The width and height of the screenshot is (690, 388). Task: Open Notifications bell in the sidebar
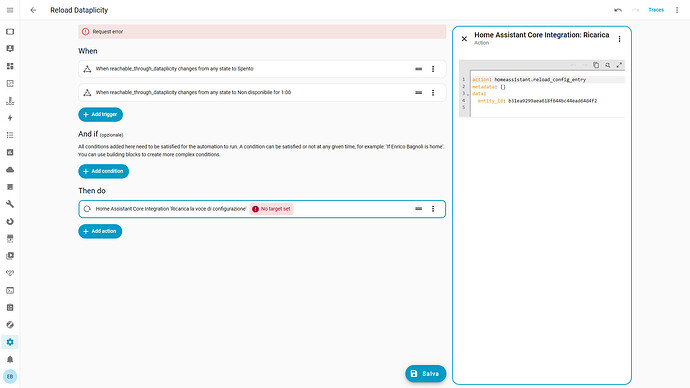coord(10,359)
